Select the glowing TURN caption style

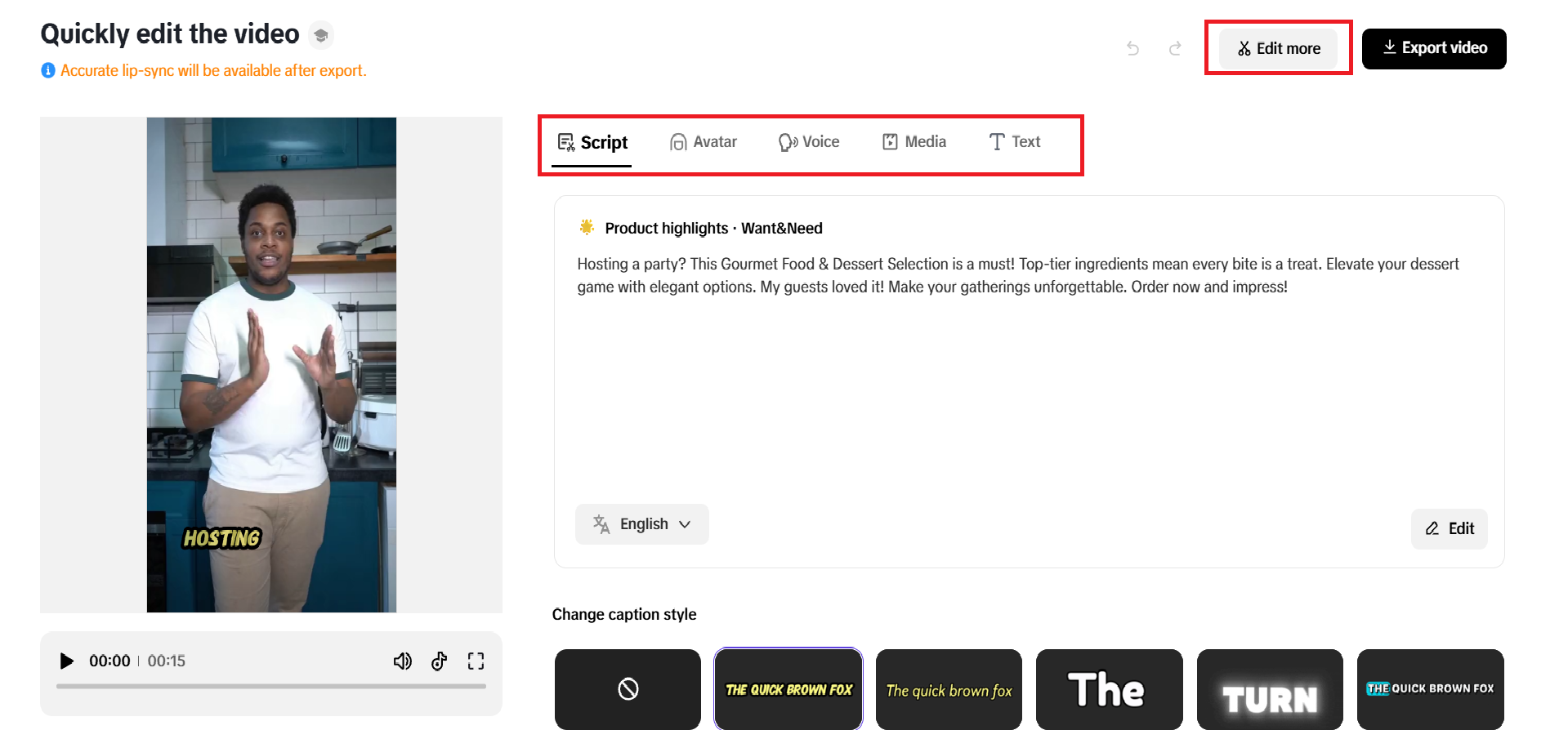click(1270, 689)
